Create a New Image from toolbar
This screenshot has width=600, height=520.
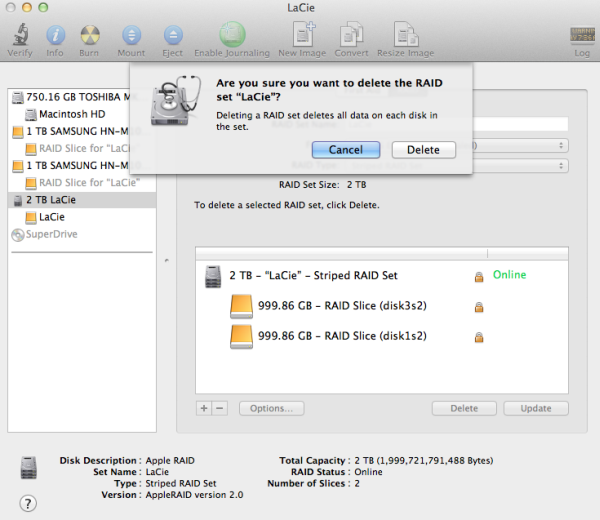click(303, 34)
